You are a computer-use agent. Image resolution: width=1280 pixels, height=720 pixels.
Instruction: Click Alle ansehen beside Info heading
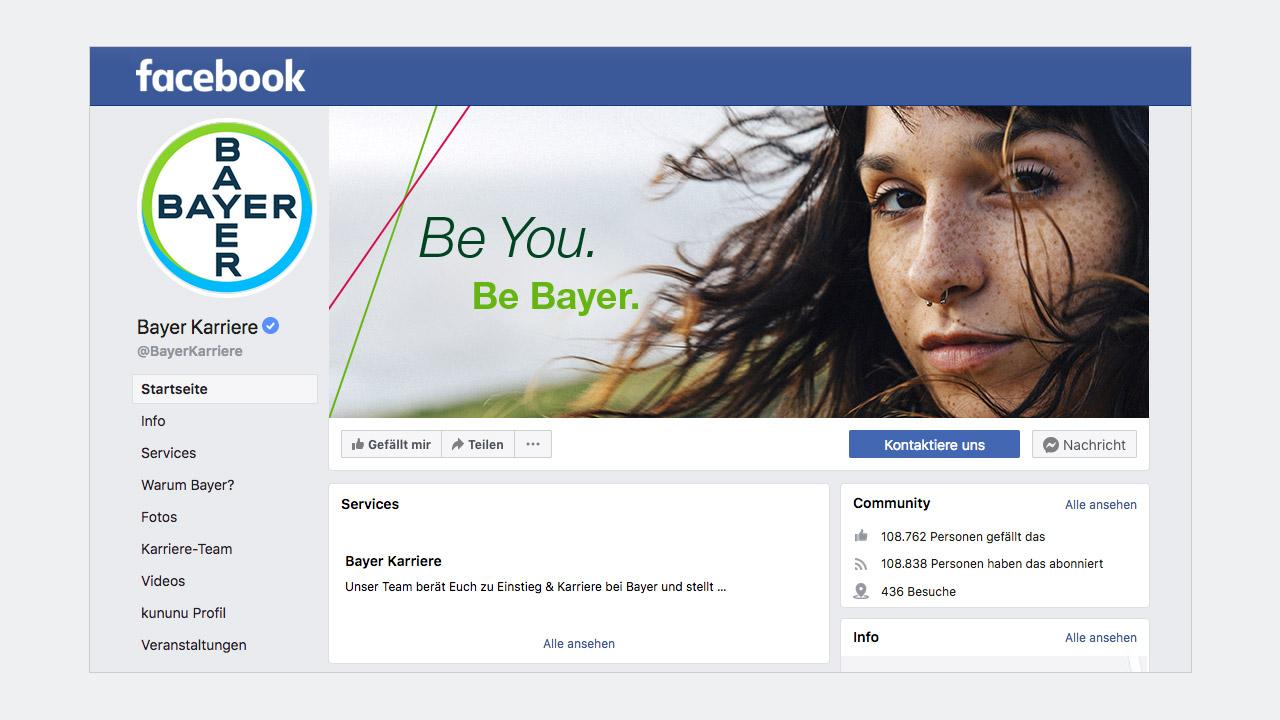point(1101,638)
